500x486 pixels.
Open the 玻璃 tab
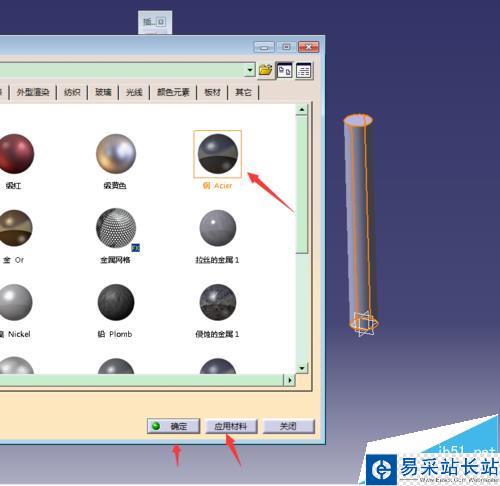pos(103,92)
